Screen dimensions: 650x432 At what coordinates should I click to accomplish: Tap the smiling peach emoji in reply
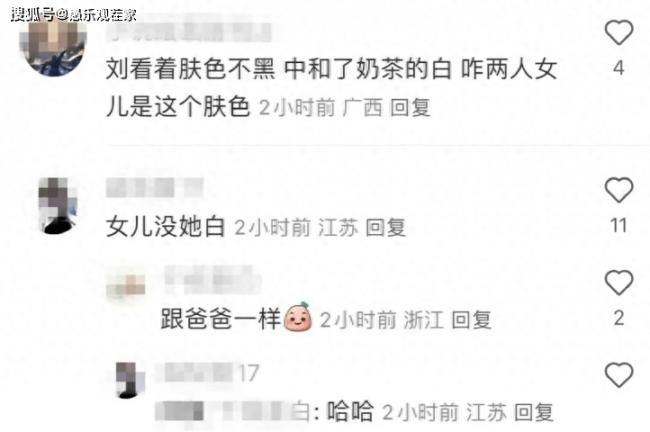coord(298,318)
